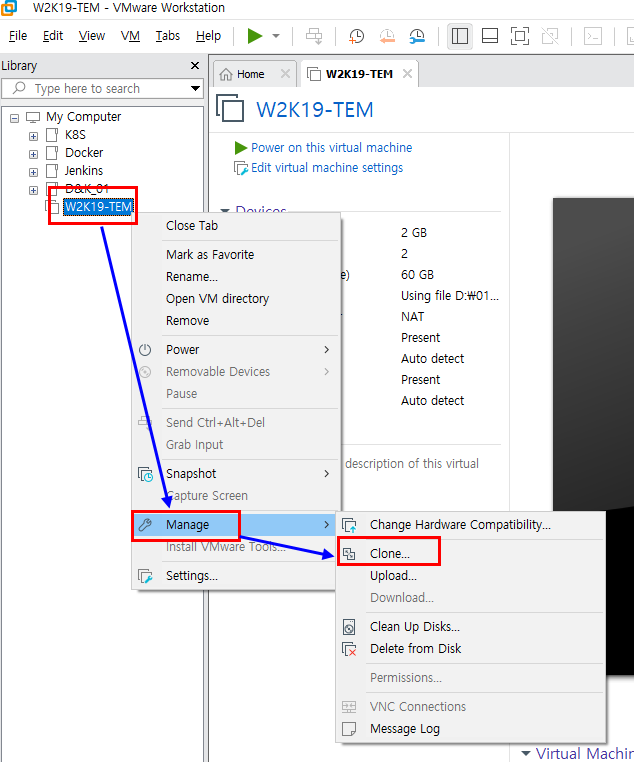Open the Help menu

[208, 36]
